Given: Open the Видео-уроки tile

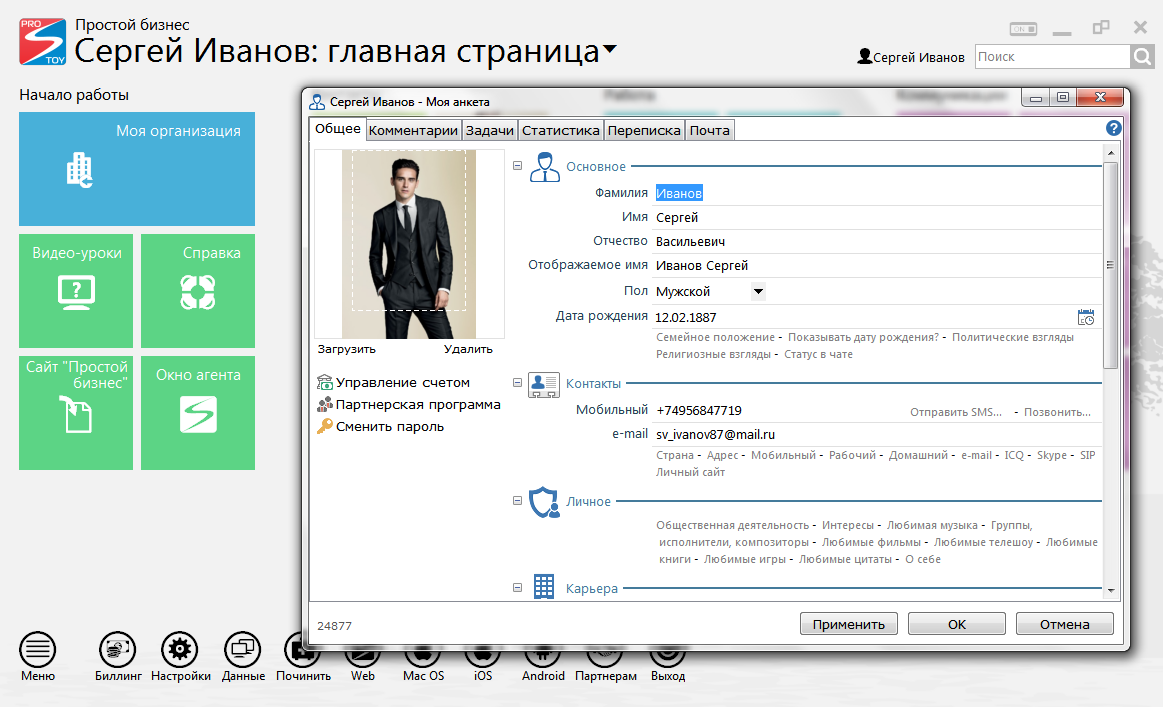Looking at the screenshot, I should click(x=76, y=291).
